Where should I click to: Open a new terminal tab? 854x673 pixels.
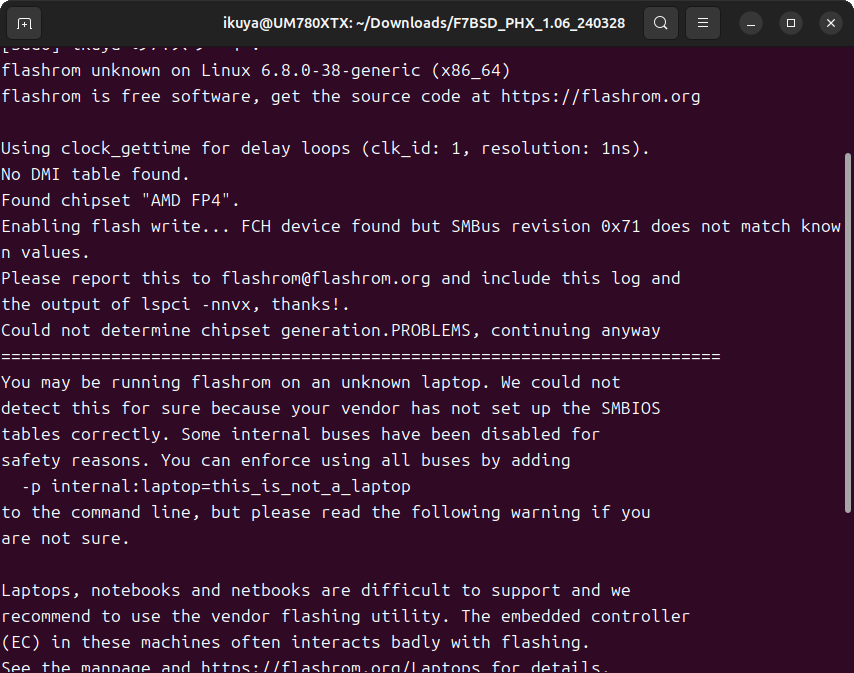pos(25,22)
